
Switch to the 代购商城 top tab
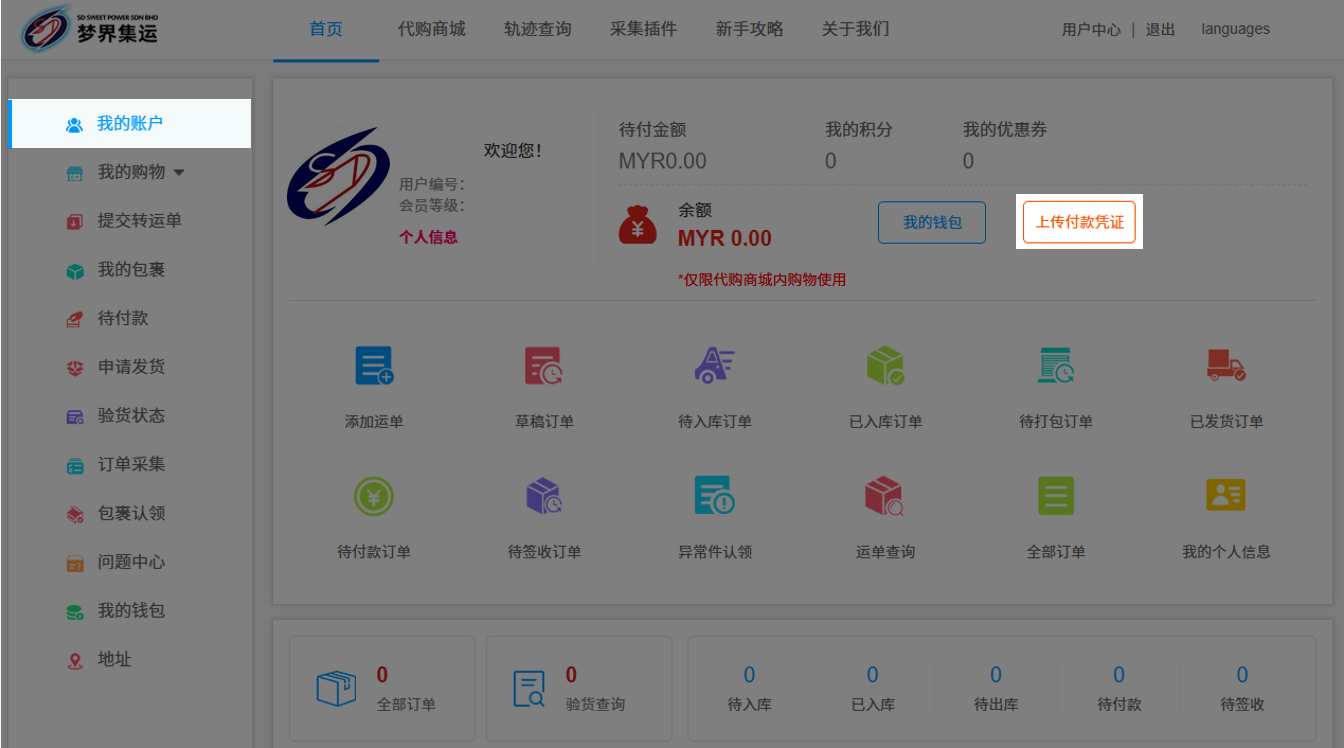point(431,29)
